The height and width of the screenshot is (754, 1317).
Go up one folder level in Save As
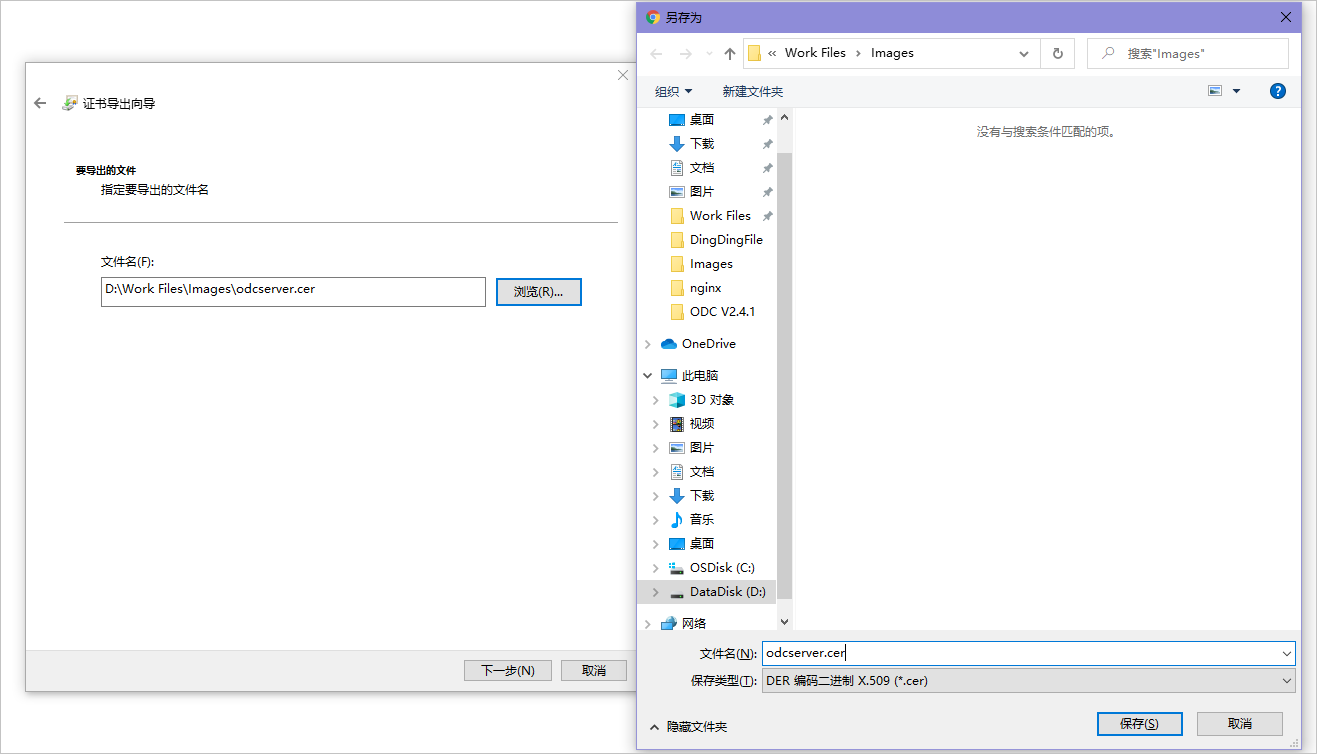tap(730, 54)
